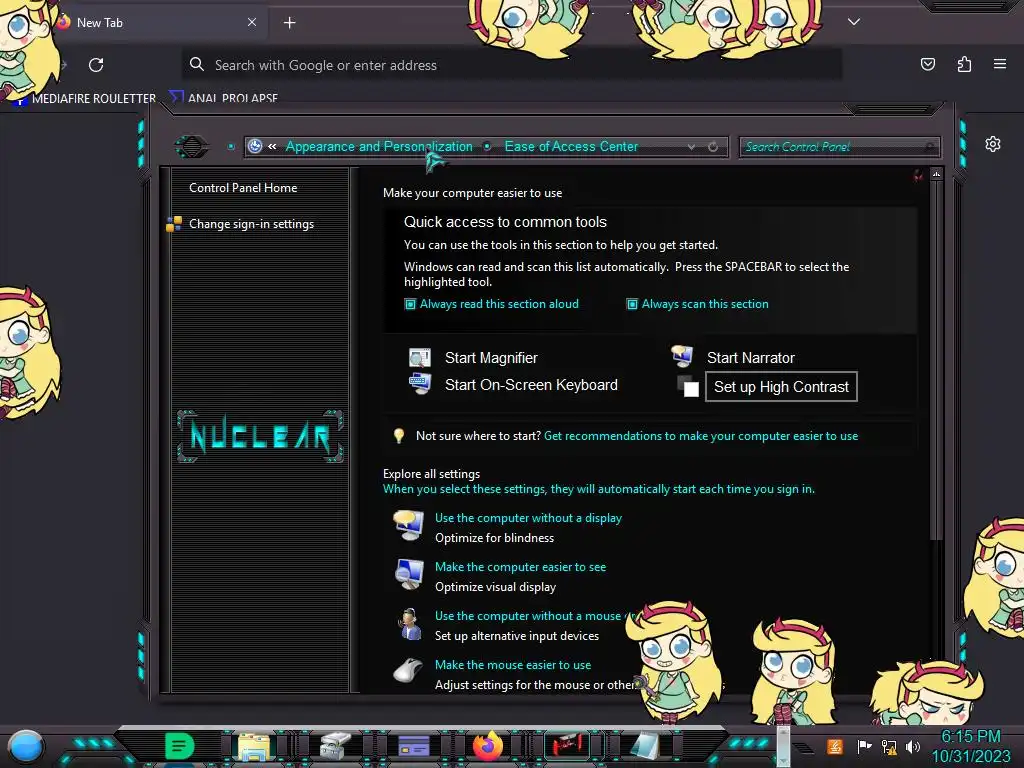Open MEDIAFIRE ROULETTER bookmark
Image resolution: width=1024 pixels, height=768 pixels.
[86, 99]
